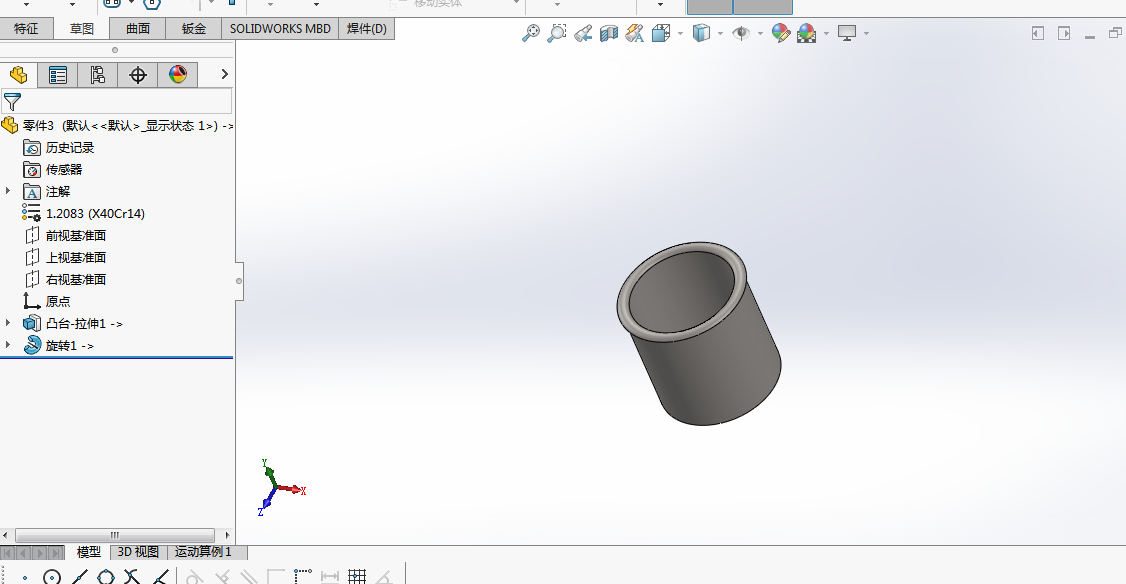Viewport: 1126px width, 584px height.
Task: Click Zoom to Fit icon
Action: (x=531, y=33)
